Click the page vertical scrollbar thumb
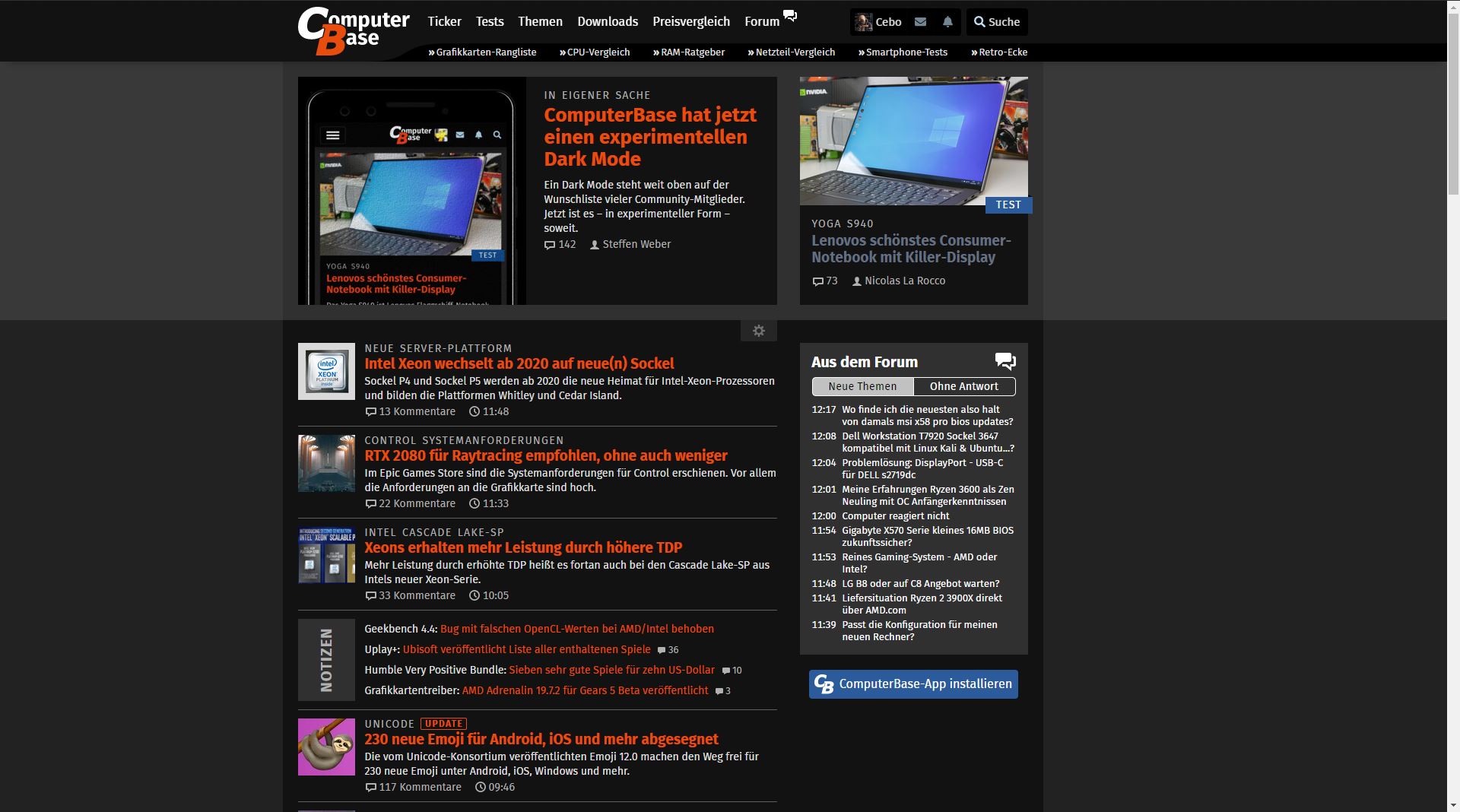 [x=1453, y=103]
